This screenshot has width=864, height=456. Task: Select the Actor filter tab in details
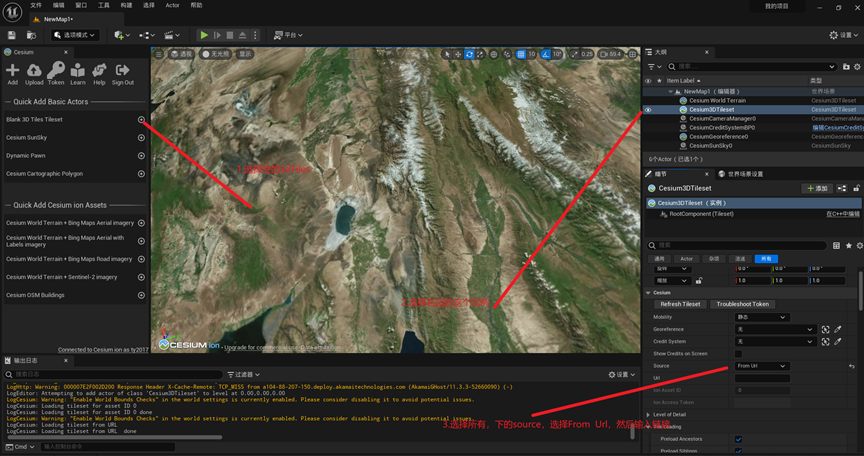687,259
